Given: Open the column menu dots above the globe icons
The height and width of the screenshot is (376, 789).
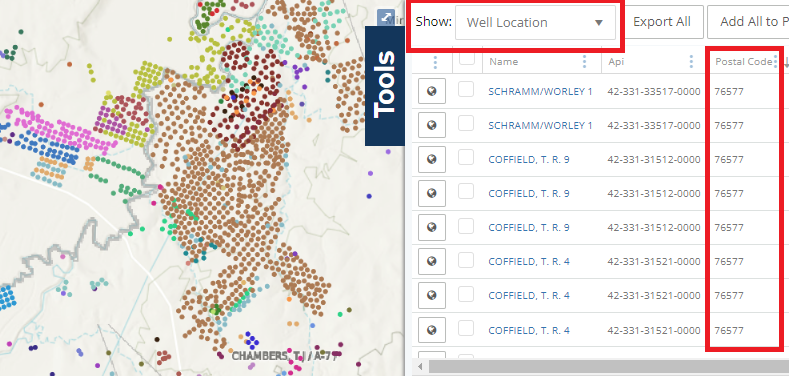Looking at the screenshot, I should [435, 62].
